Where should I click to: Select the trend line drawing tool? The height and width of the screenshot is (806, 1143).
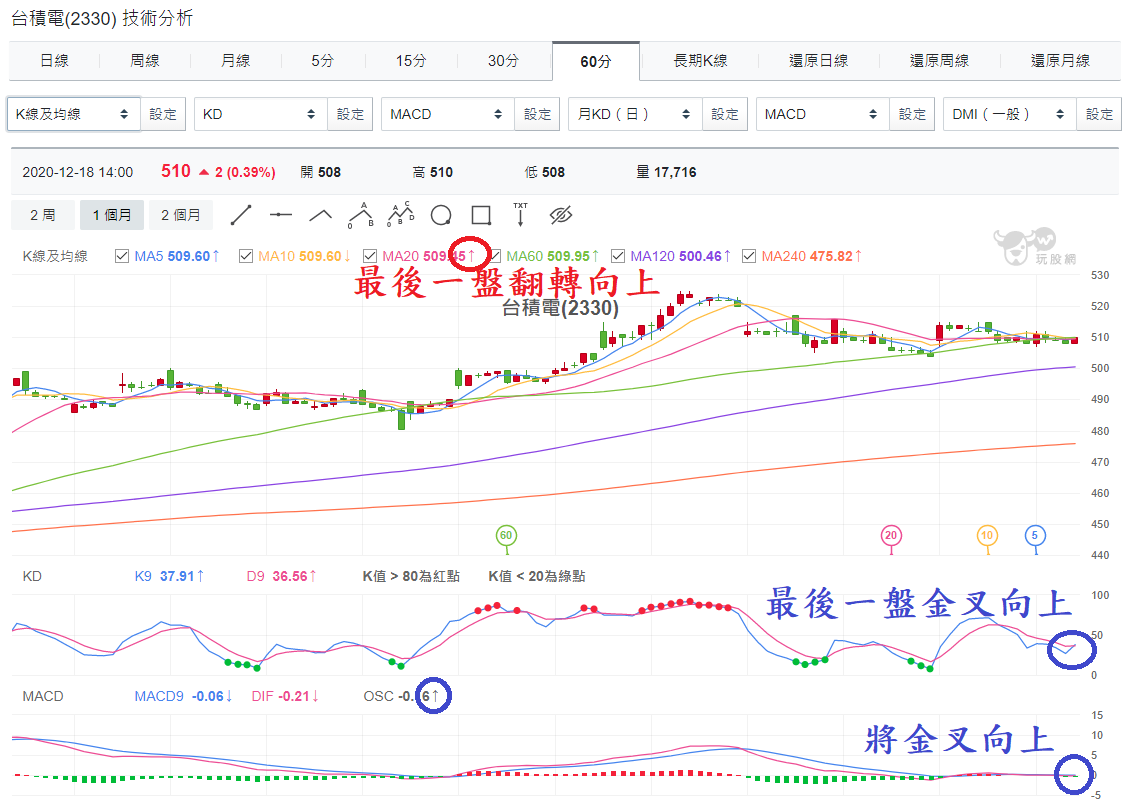point(241,215)
